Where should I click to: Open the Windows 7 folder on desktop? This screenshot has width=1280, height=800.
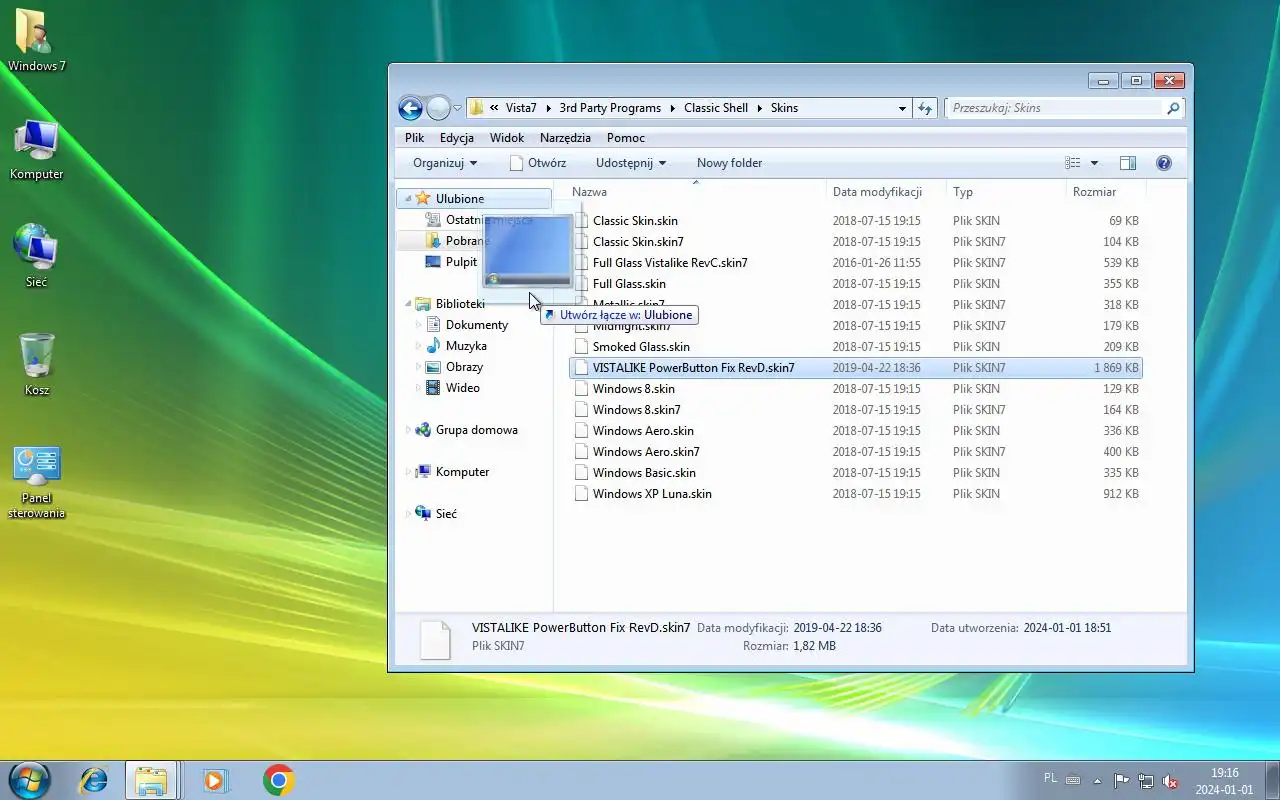35,42
